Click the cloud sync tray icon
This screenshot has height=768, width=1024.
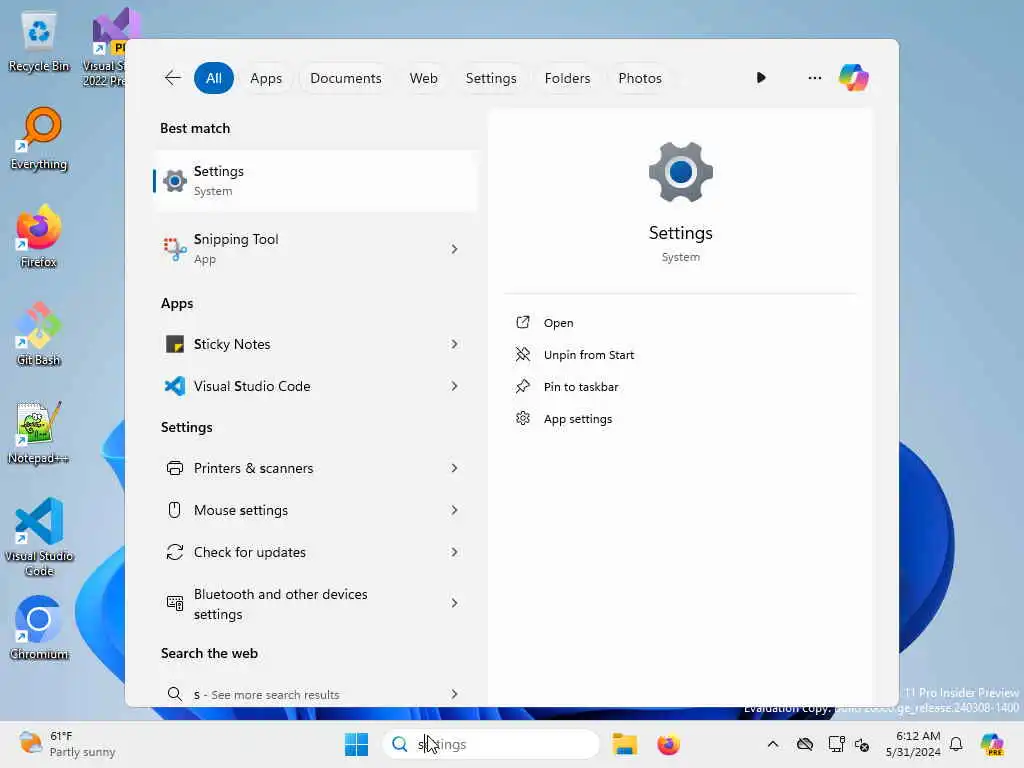(805, 744)
